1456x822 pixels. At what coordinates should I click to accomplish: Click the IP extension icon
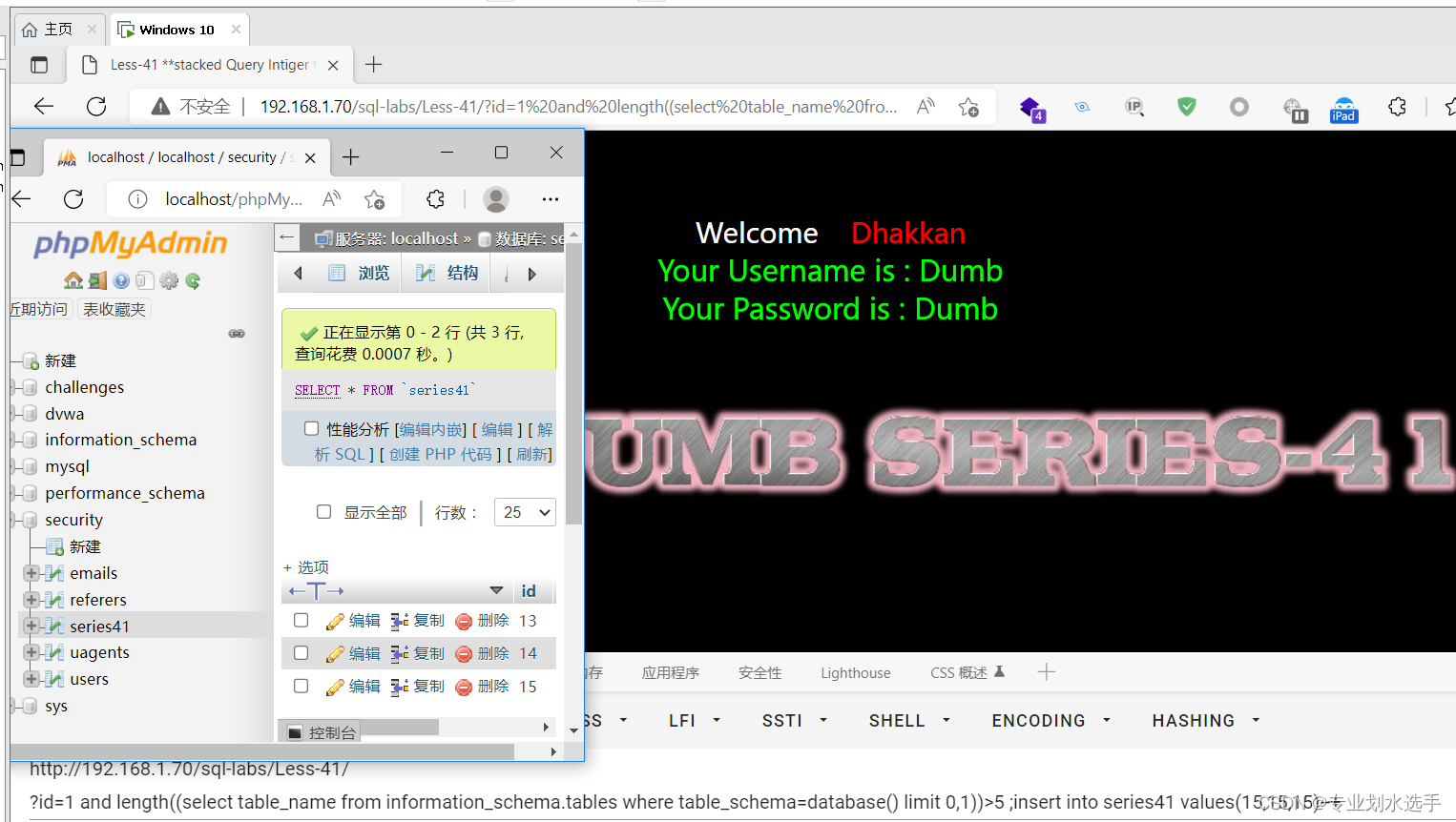1134,107
